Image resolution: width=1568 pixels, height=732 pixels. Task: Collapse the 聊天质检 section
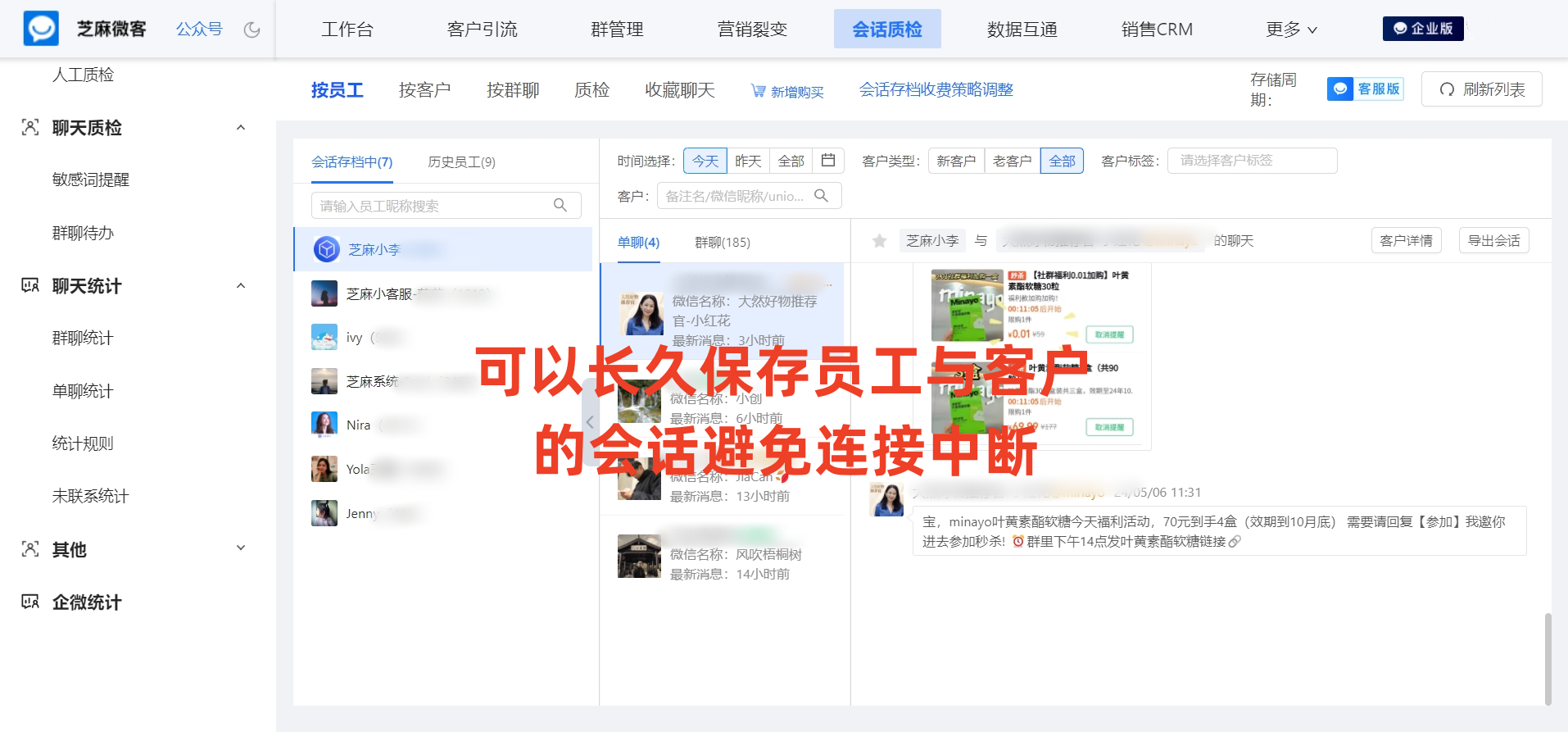click(x=241, y=127)
